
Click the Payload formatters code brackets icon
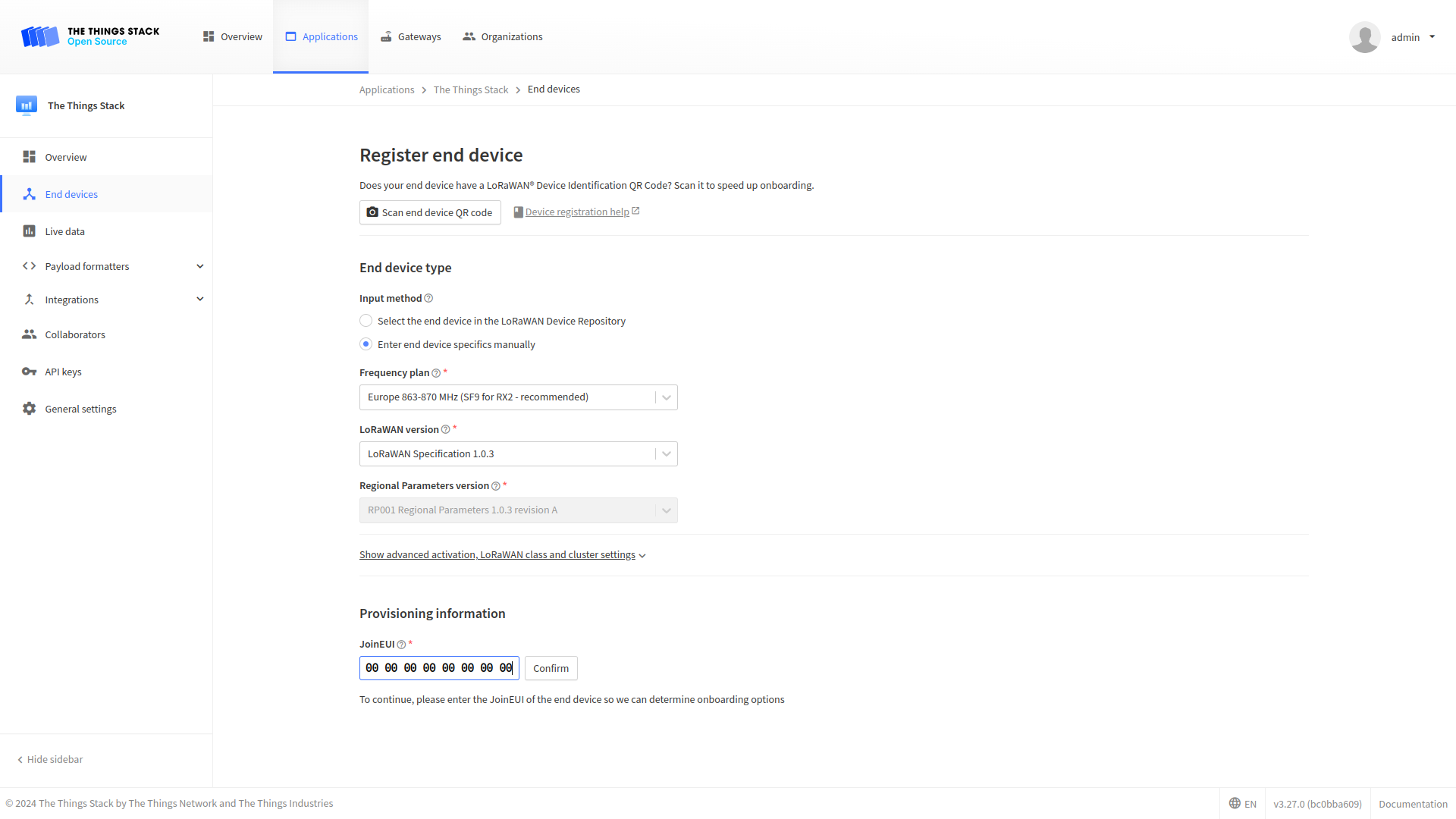[x=29, y=266]
